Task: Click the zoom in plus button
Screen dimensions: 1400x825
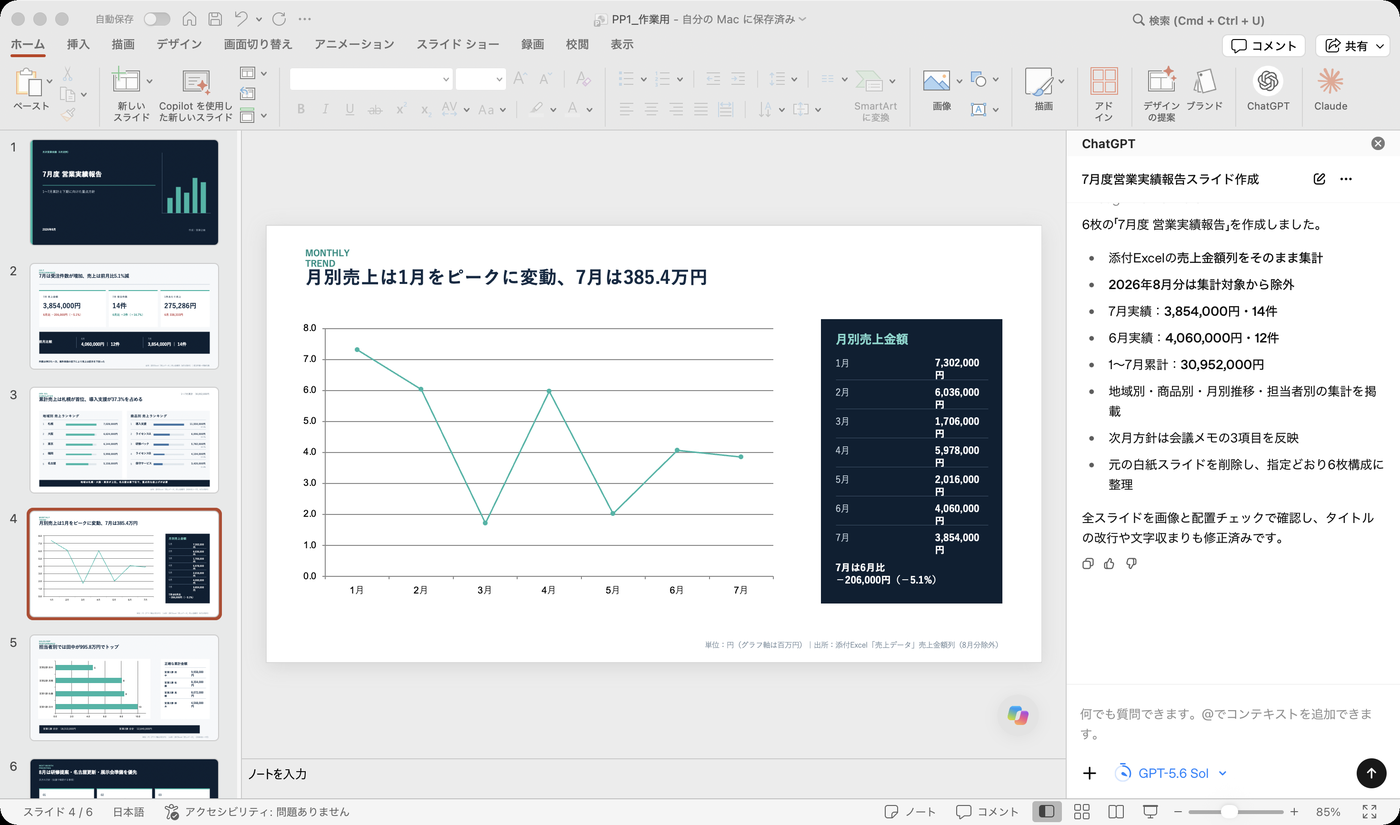Action: tap(1294, 812)
